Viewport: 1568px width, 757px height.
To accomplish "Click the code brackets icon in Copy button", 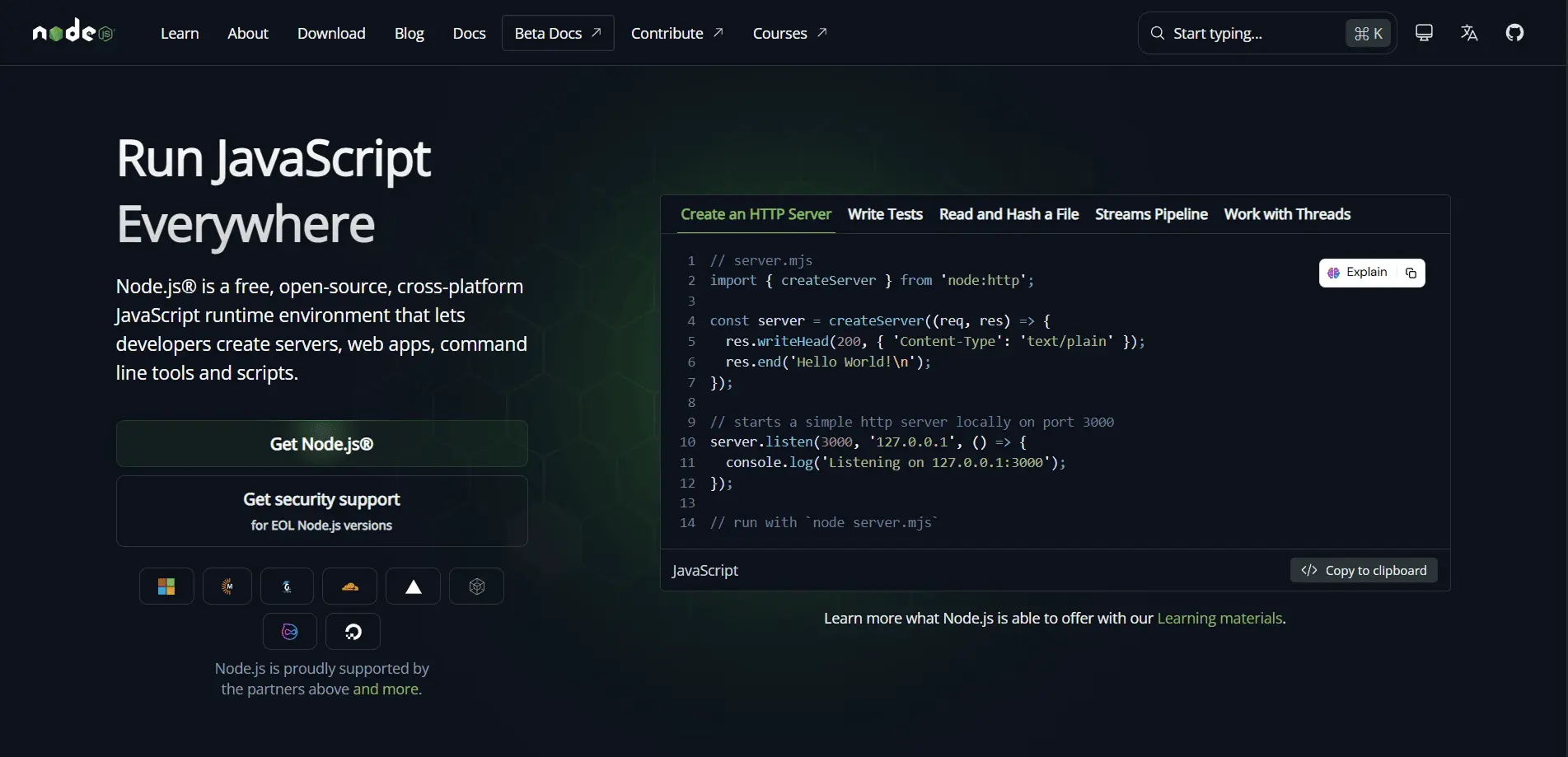I will point(1308,570).
